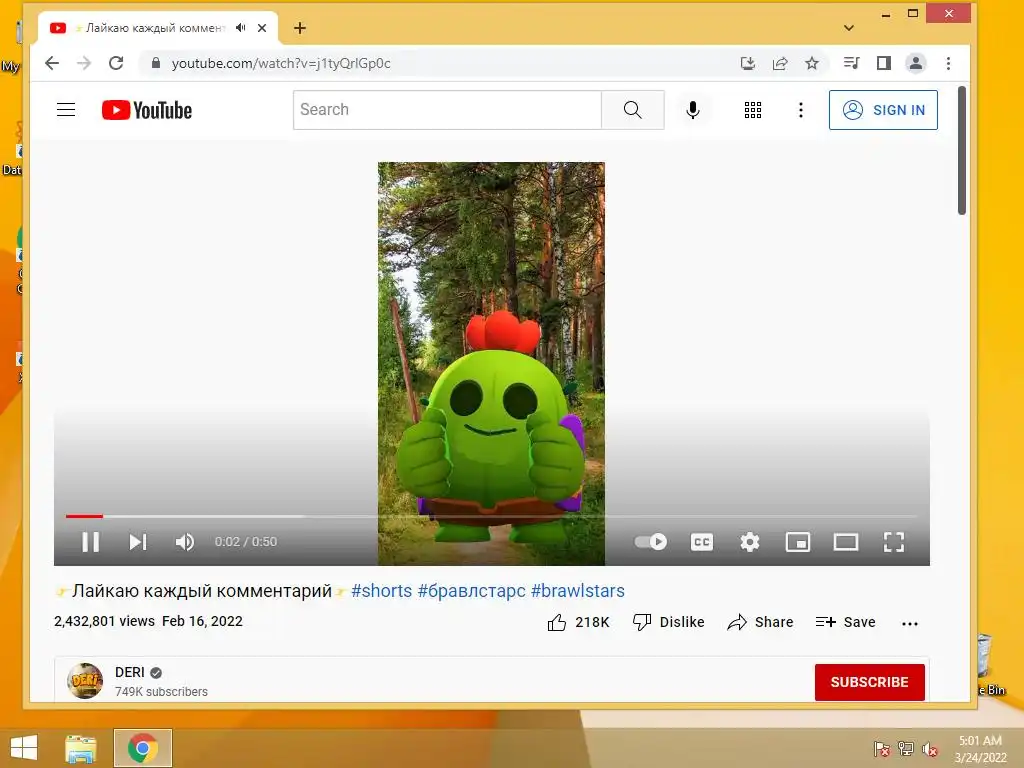Share this video
The width and height of the screenshot is (1024, 768).
(760, 622)
